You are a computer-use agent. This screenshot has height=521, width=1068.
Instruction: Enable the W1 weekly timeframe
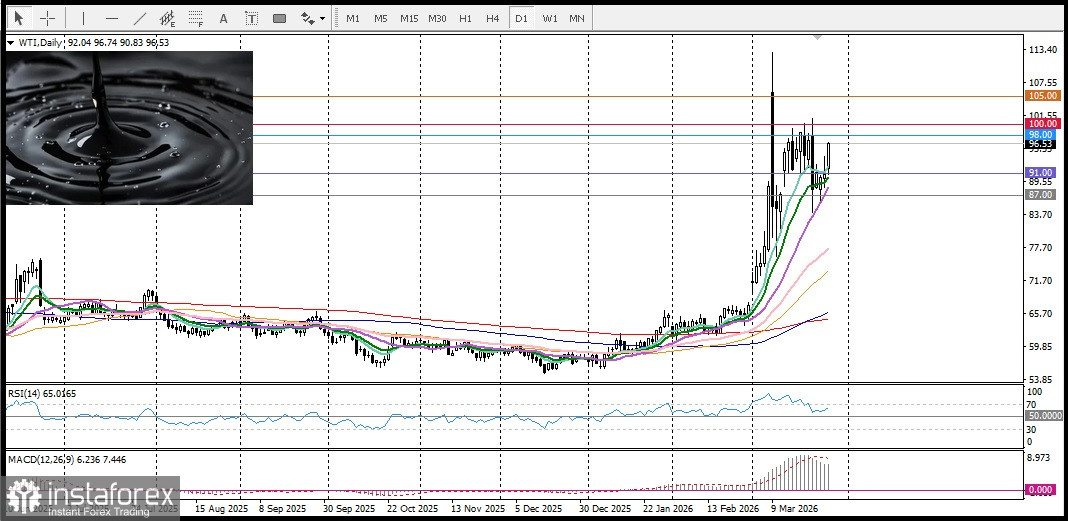click(x=549, y=18)
